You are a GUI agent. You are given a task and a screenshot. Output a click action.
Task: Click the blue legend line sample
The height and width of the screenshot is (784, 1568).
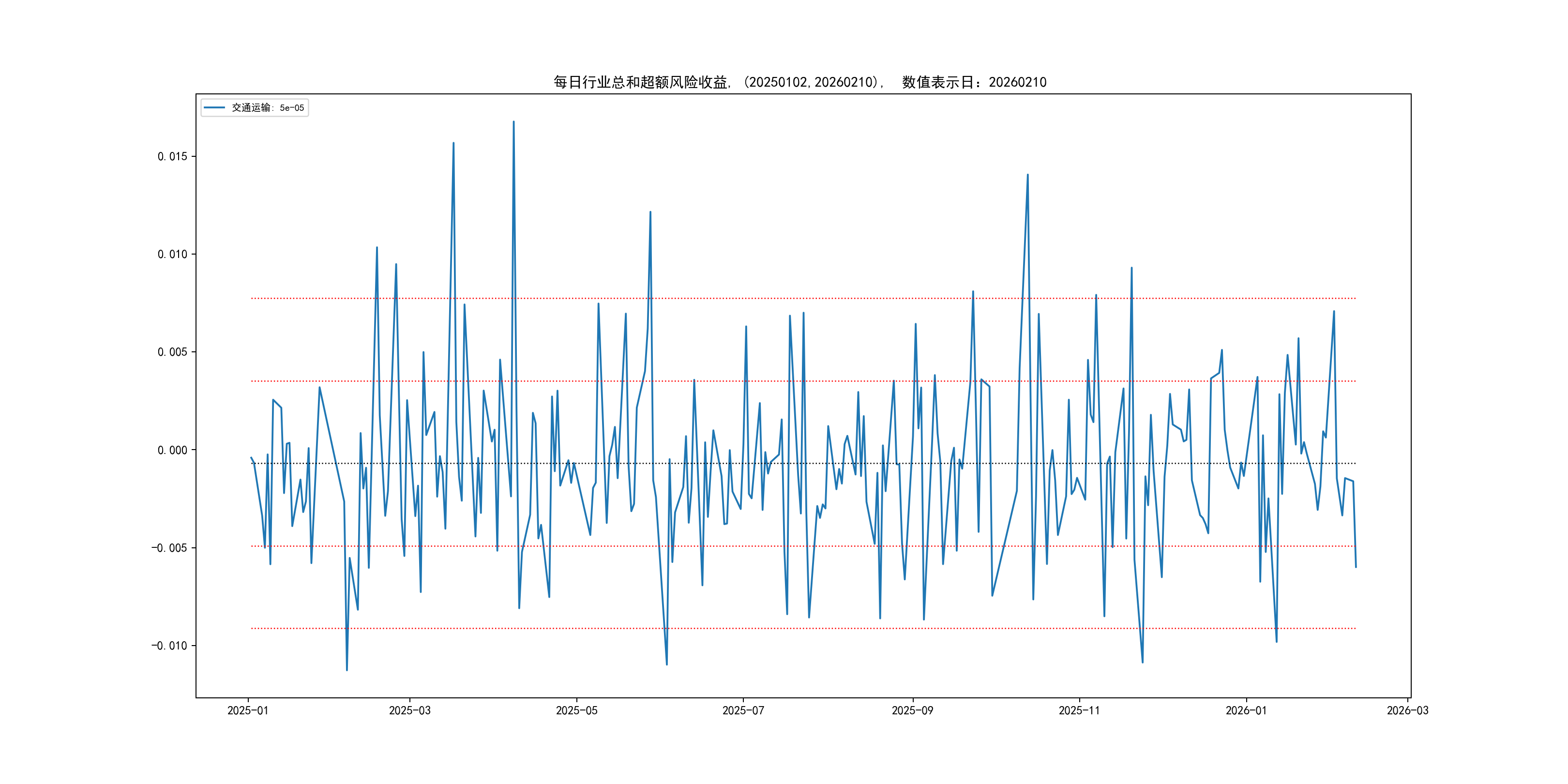point(214,108)
